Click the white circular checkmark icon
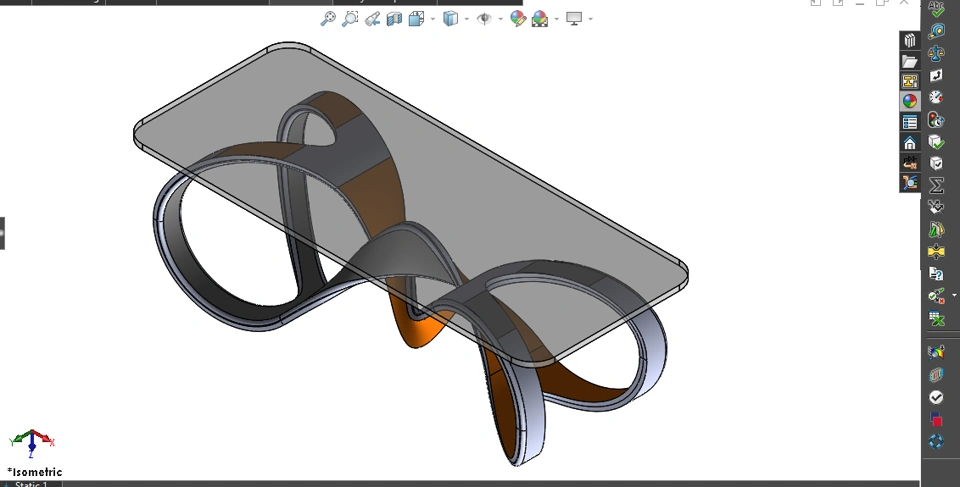The width and height of the screenshot is (960, 487). (936, 398)
